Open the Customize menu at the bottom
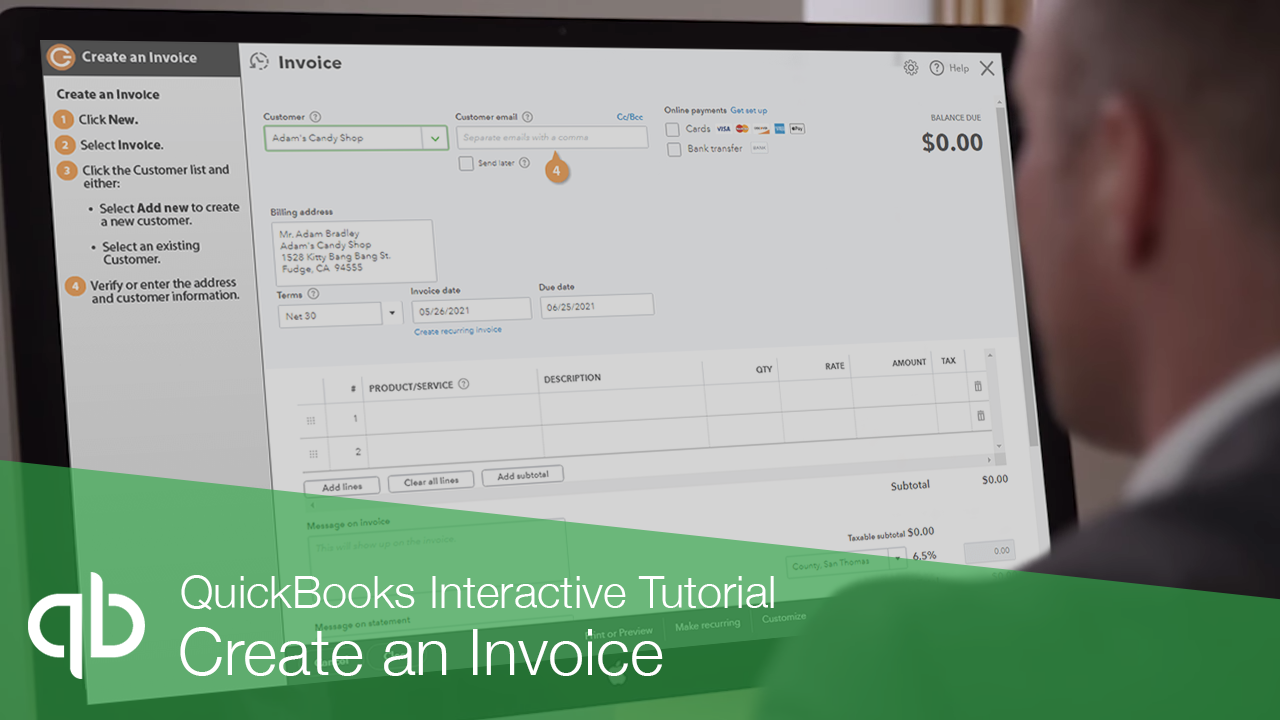Image resolution: width=1280 pixels, height=720 pixels. pyautogui.click(x=784, y=617)
